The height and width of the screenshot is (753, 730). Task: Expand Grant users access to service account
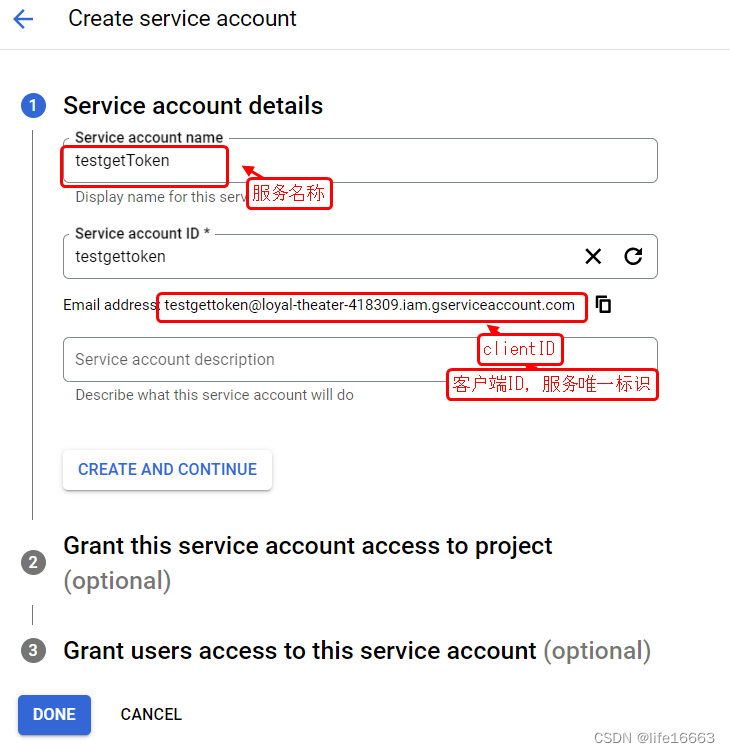click(357, 651)
